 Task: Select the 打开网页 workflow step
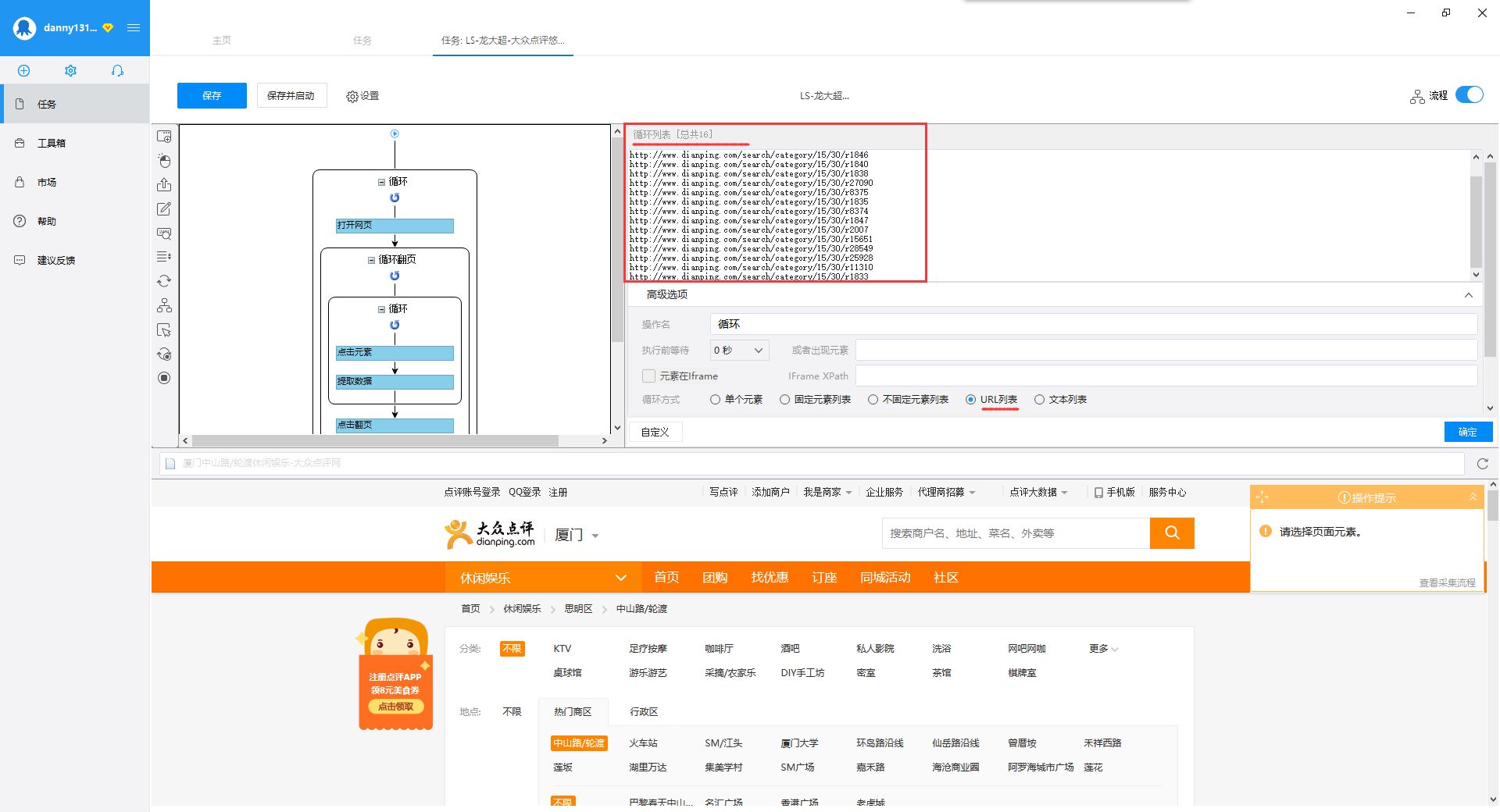tap(395, 226)
